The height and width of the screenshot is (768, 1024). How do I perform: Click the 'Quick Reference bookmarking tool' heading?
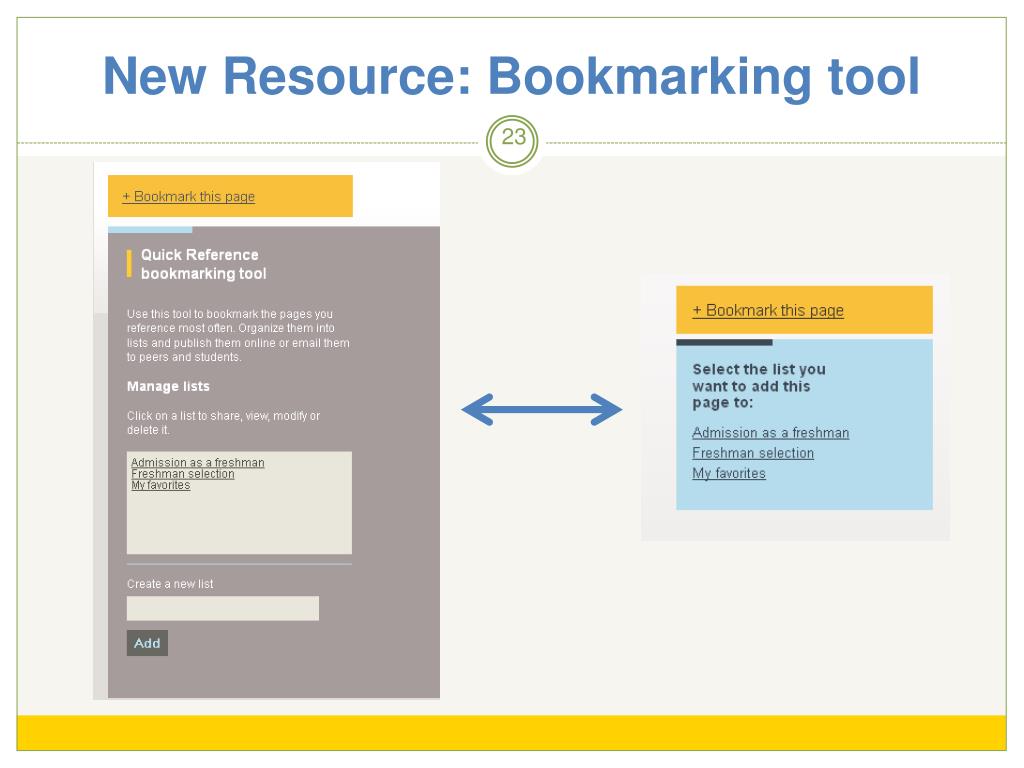click(204, 264)
